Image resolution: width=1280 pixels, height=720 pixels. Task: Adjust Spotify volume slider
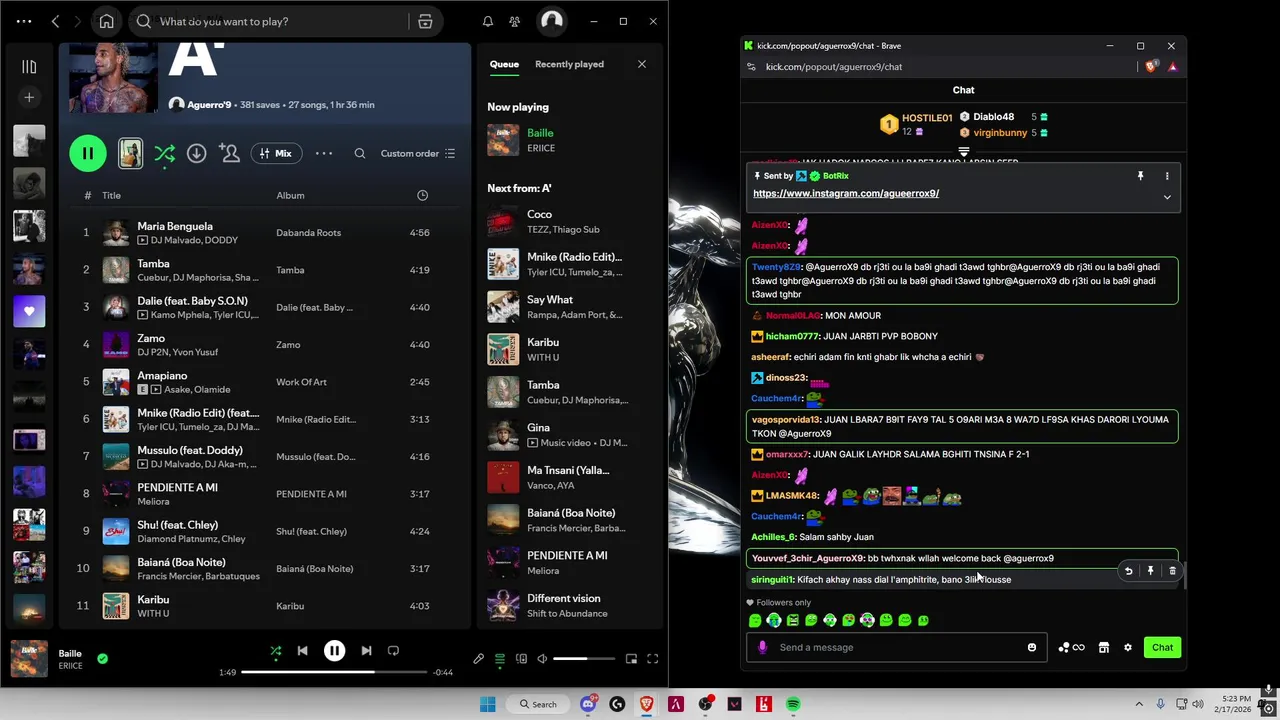(585, 659)
